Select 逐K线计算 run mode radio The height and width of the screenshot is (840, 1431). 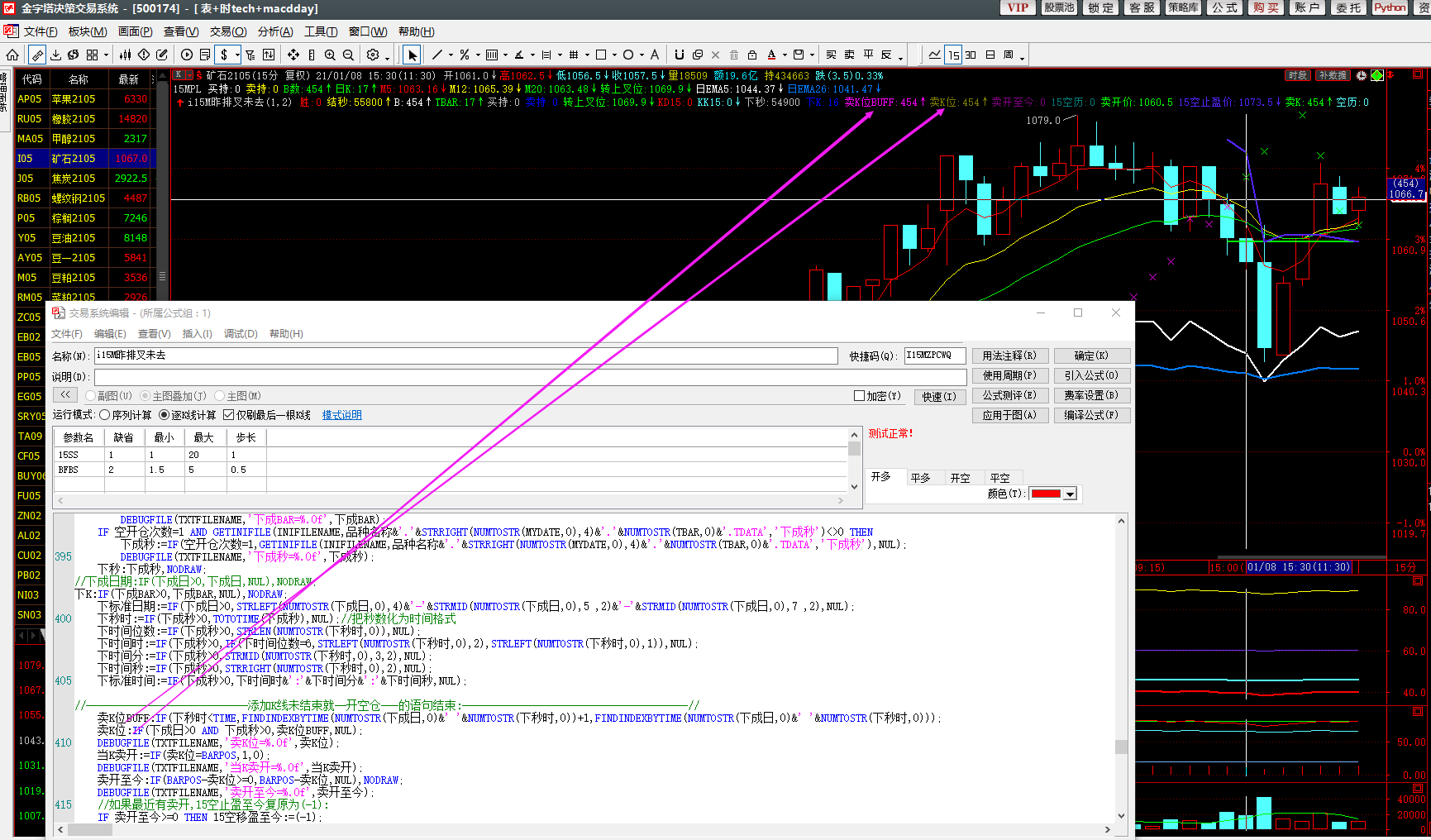point(165,415)
